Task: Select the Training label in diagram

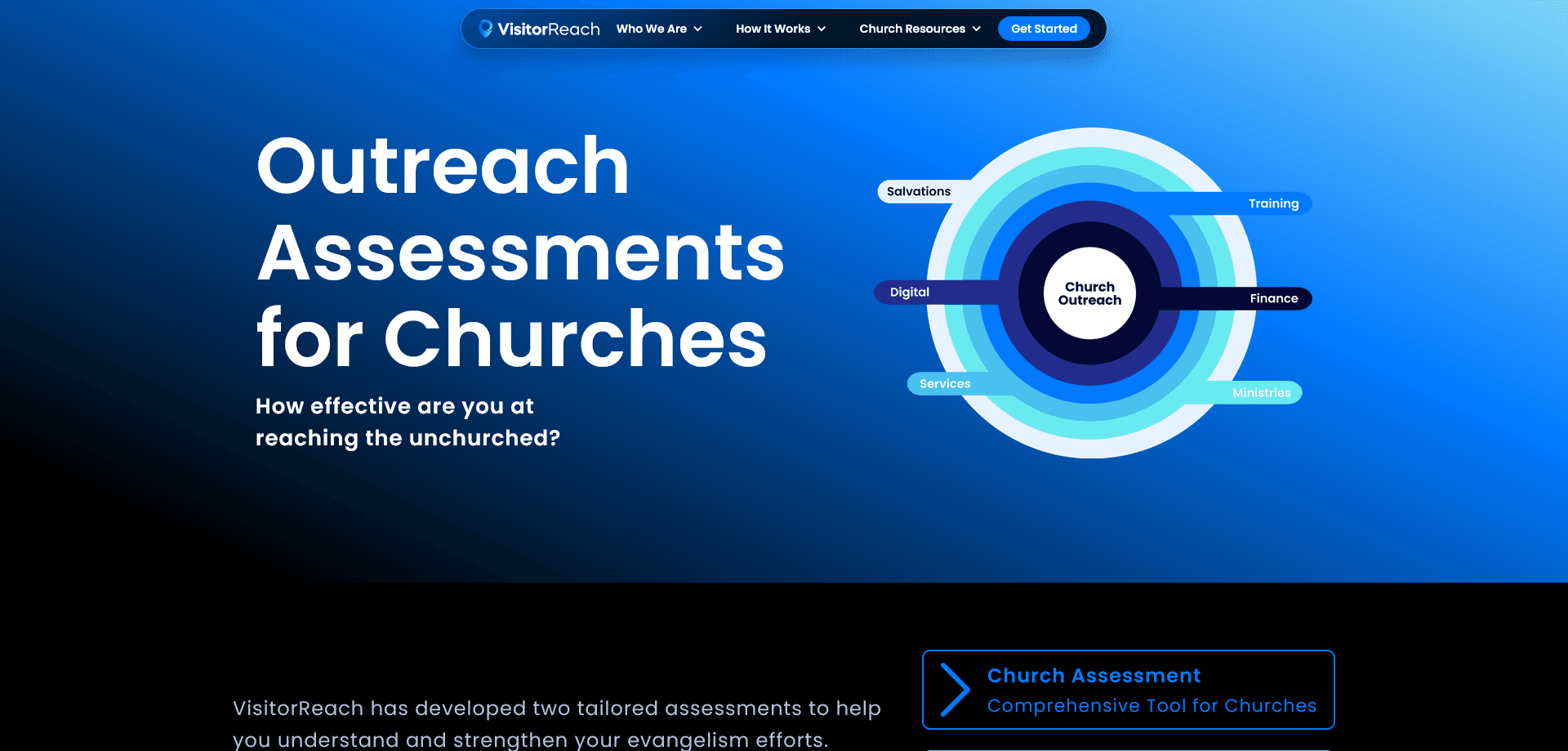Action: [x=1273, y=203]
